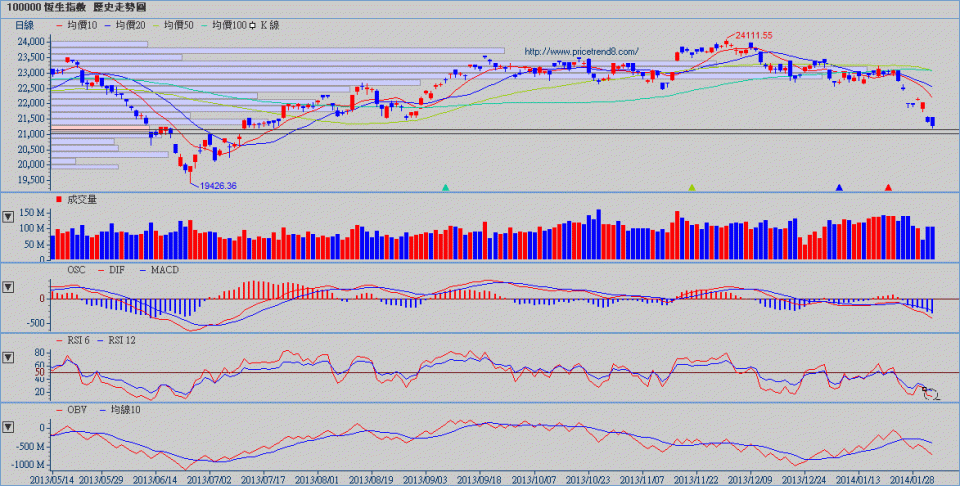960x486 pixels.
Task: Click the red triangle marker
Action: tap(888, 187)
